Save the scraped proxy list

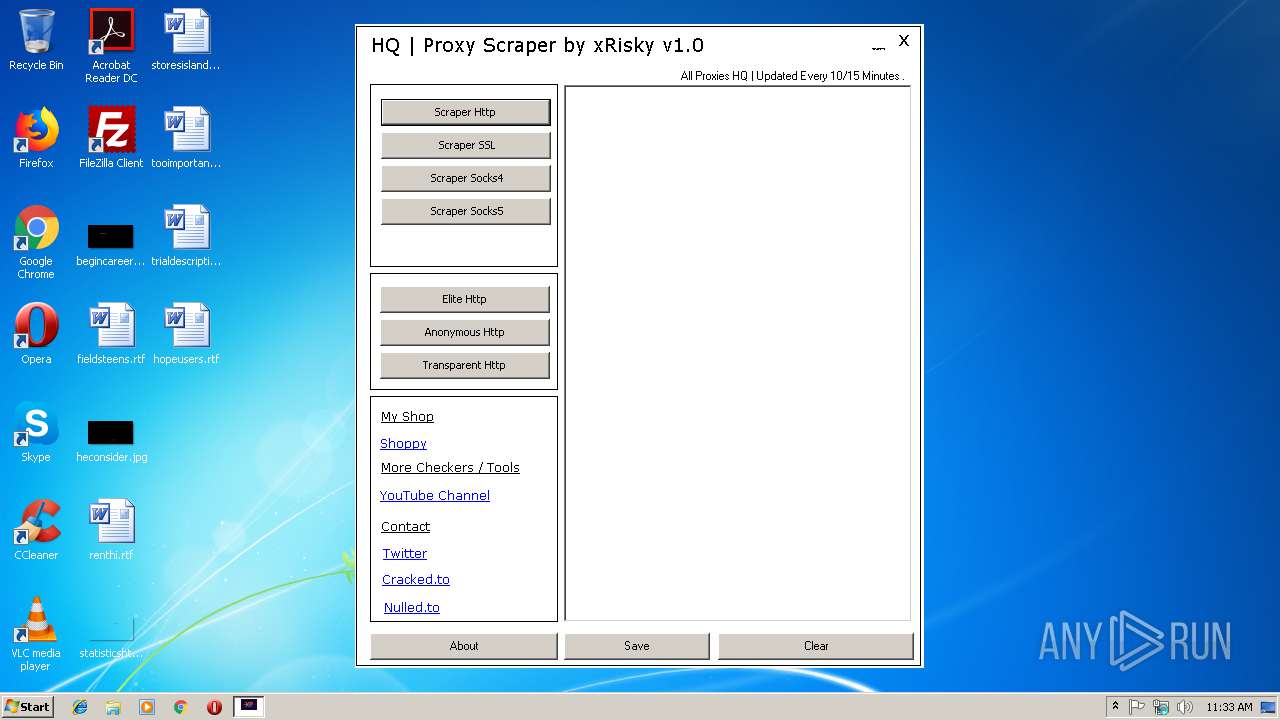637,646
